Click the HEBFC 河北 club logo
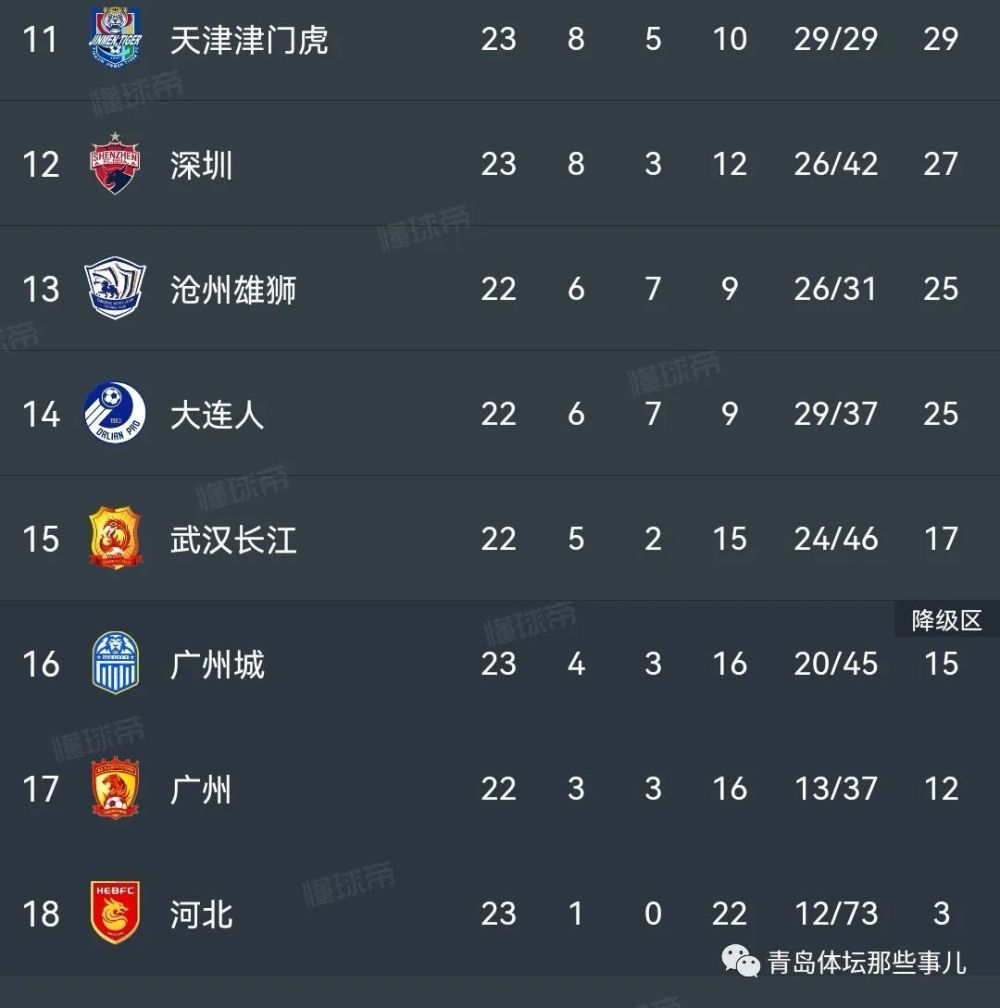 [115, 912]
